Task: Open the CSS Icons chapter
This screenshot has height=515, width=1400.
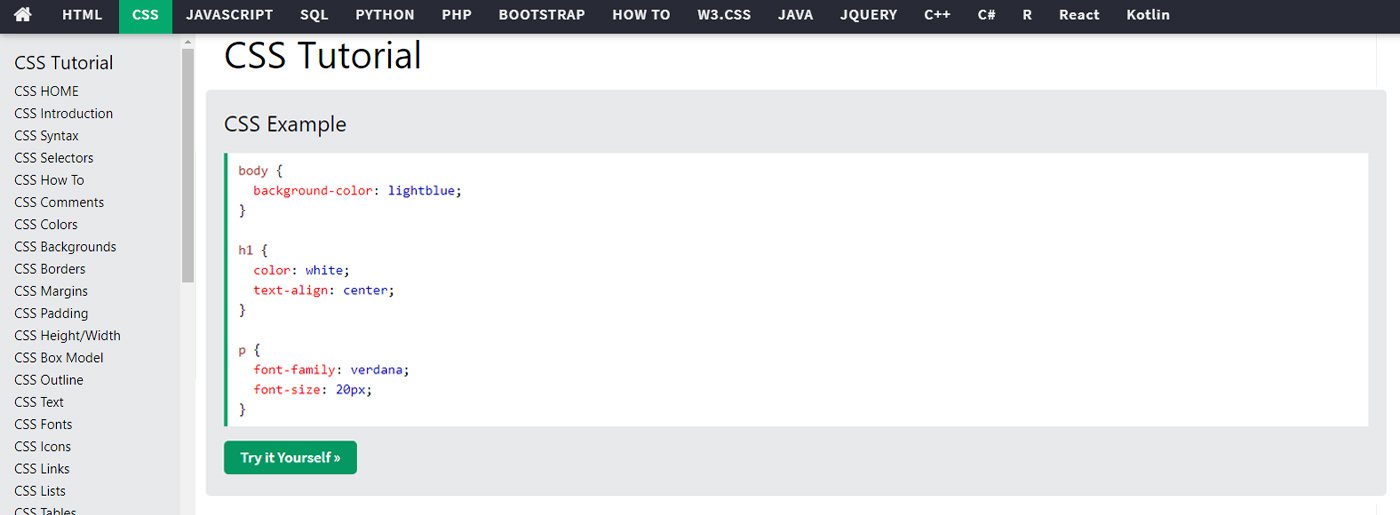Action: coord(42,447)
